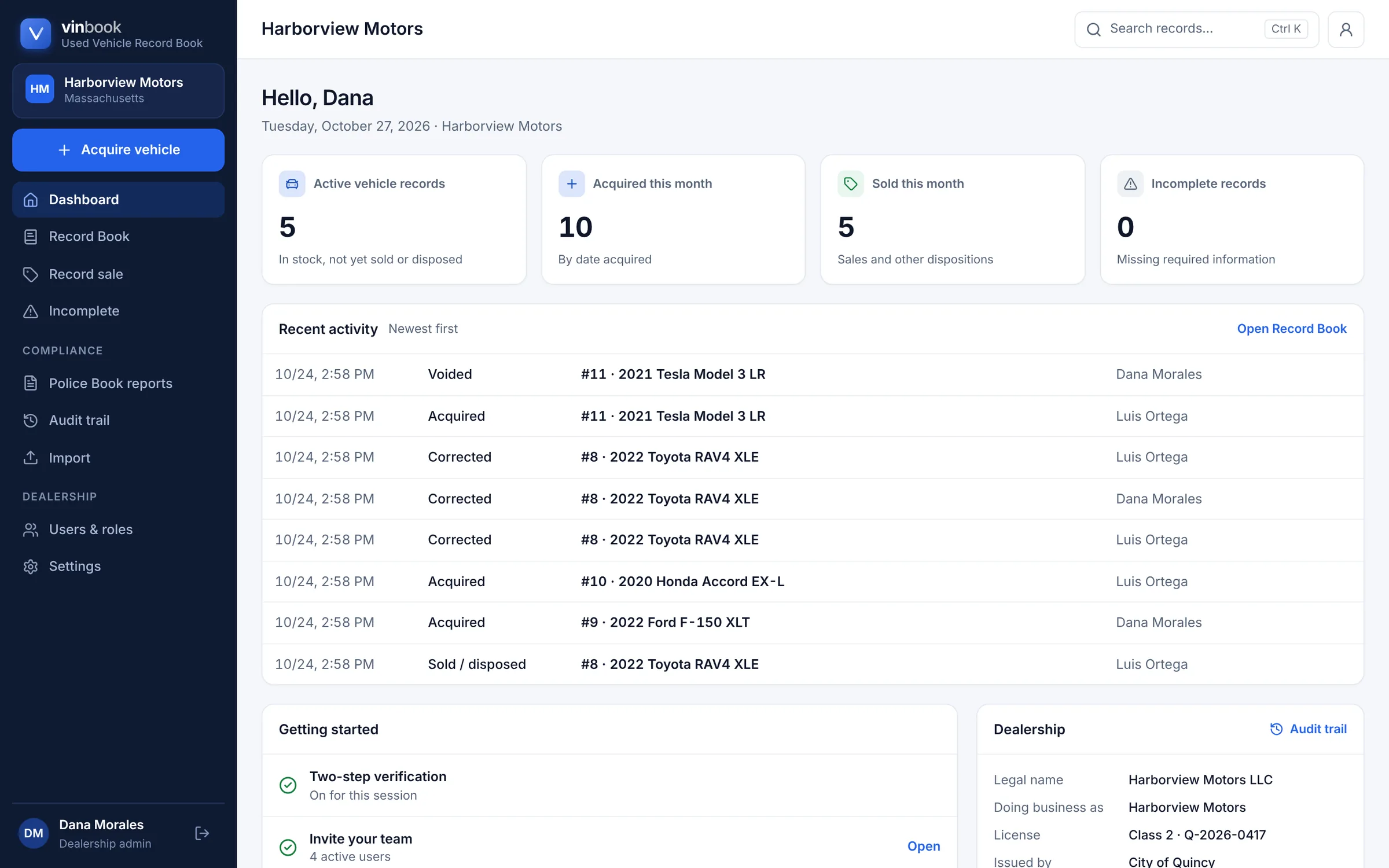Viewport: 1389px width, 868px height.
Task: Open the Settings menu item
Action: coord(118,567)
